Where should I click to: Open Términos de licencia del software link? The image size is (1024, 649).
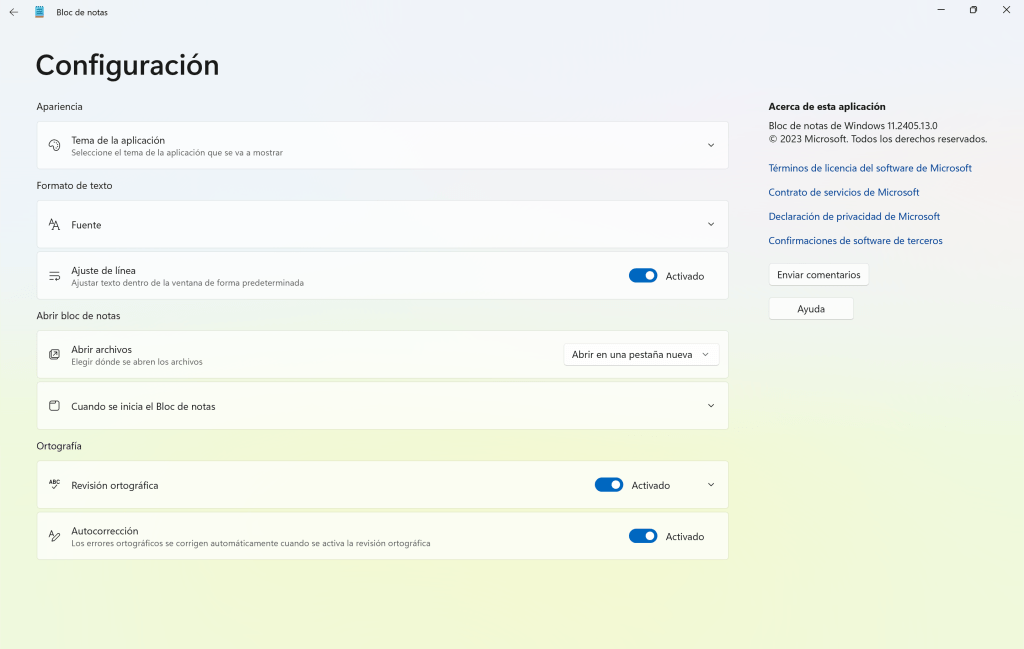(870, 168)
